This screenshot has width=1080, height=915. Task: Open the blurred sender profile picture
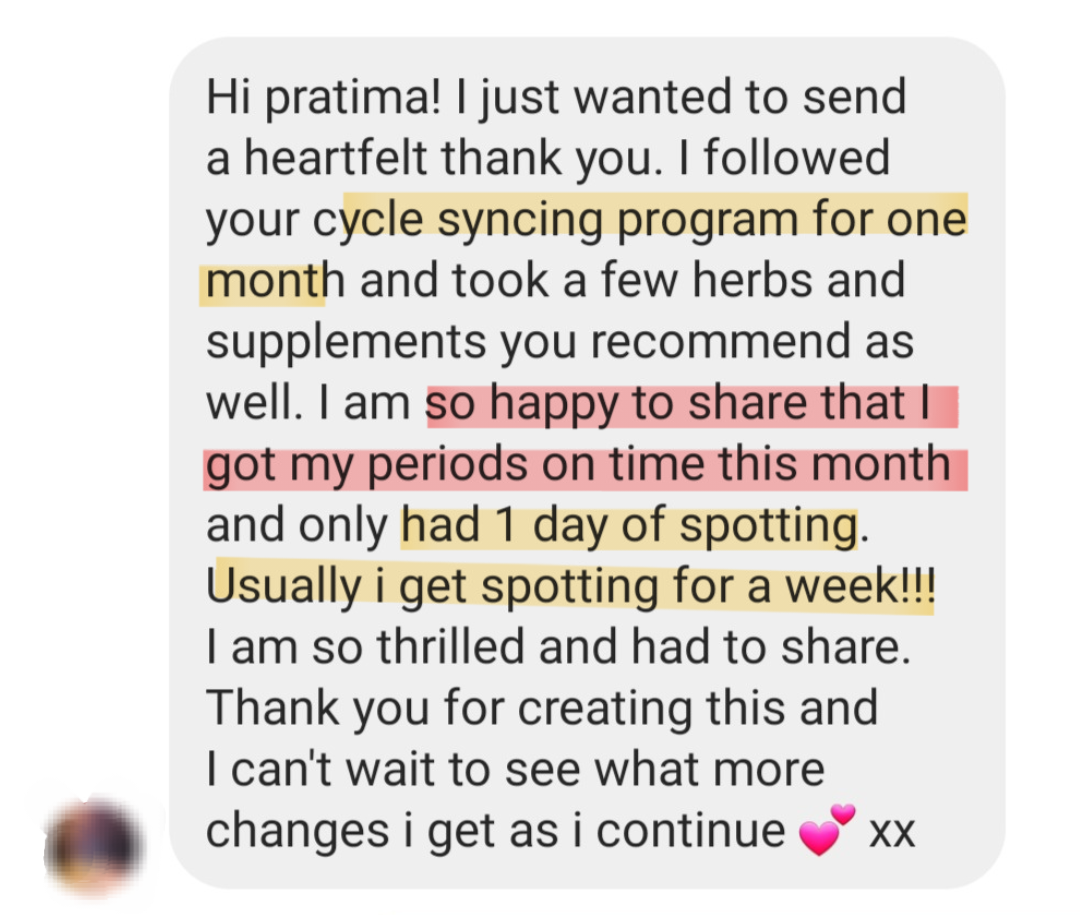93,845
